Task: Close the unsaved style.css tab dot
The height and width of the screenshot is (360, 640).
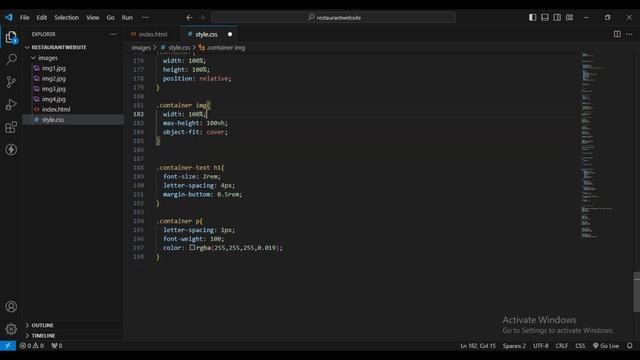Action: tap(230, 34)
